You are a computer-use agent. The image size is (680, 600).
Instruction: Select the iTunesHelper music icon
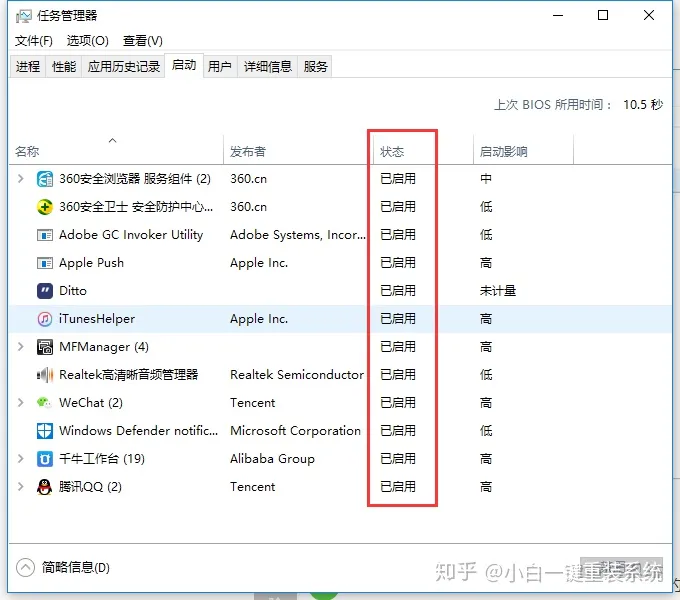click(45, 319)
